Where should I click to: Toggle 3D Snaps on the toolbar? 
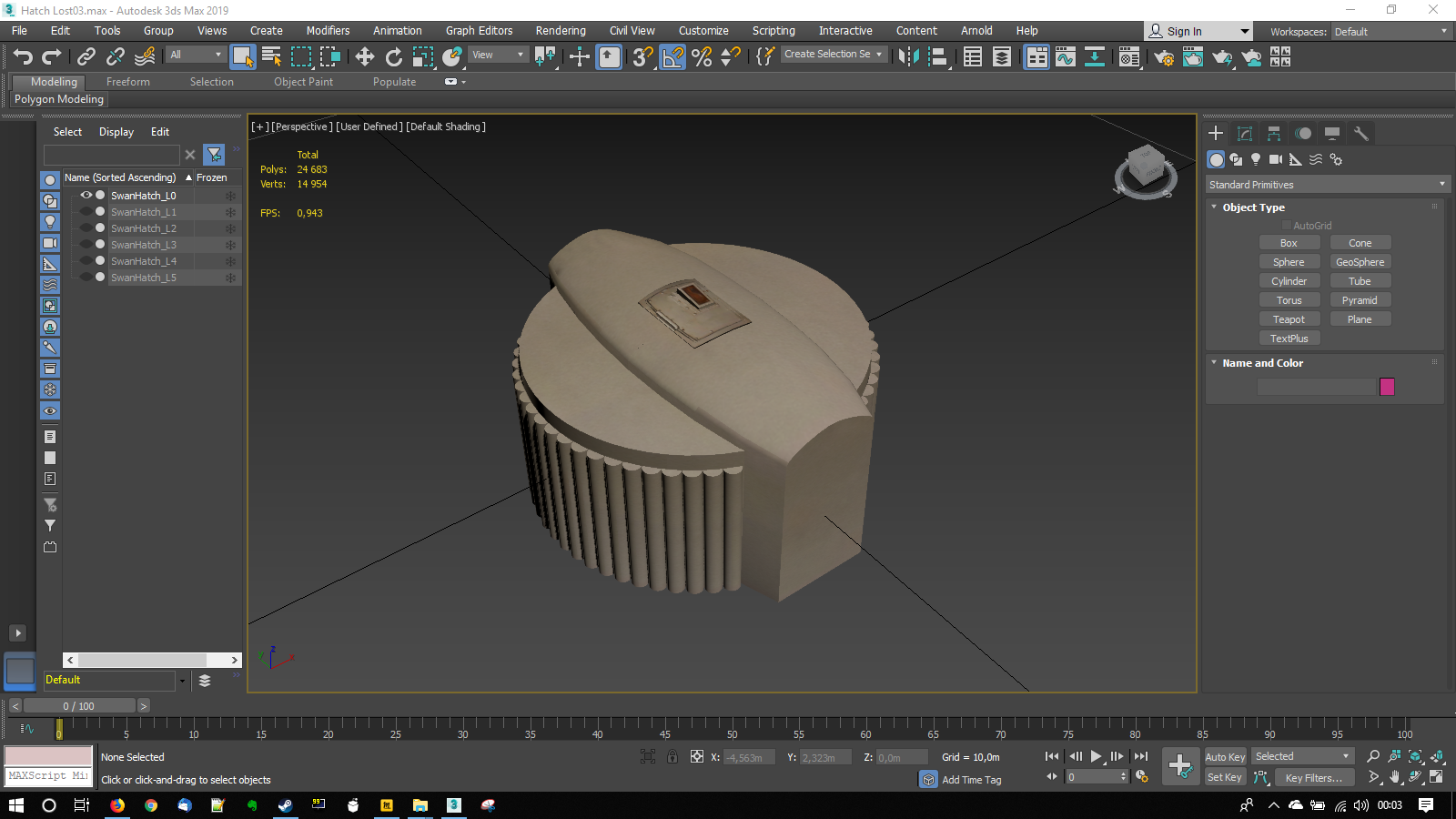tap(643, 56)
